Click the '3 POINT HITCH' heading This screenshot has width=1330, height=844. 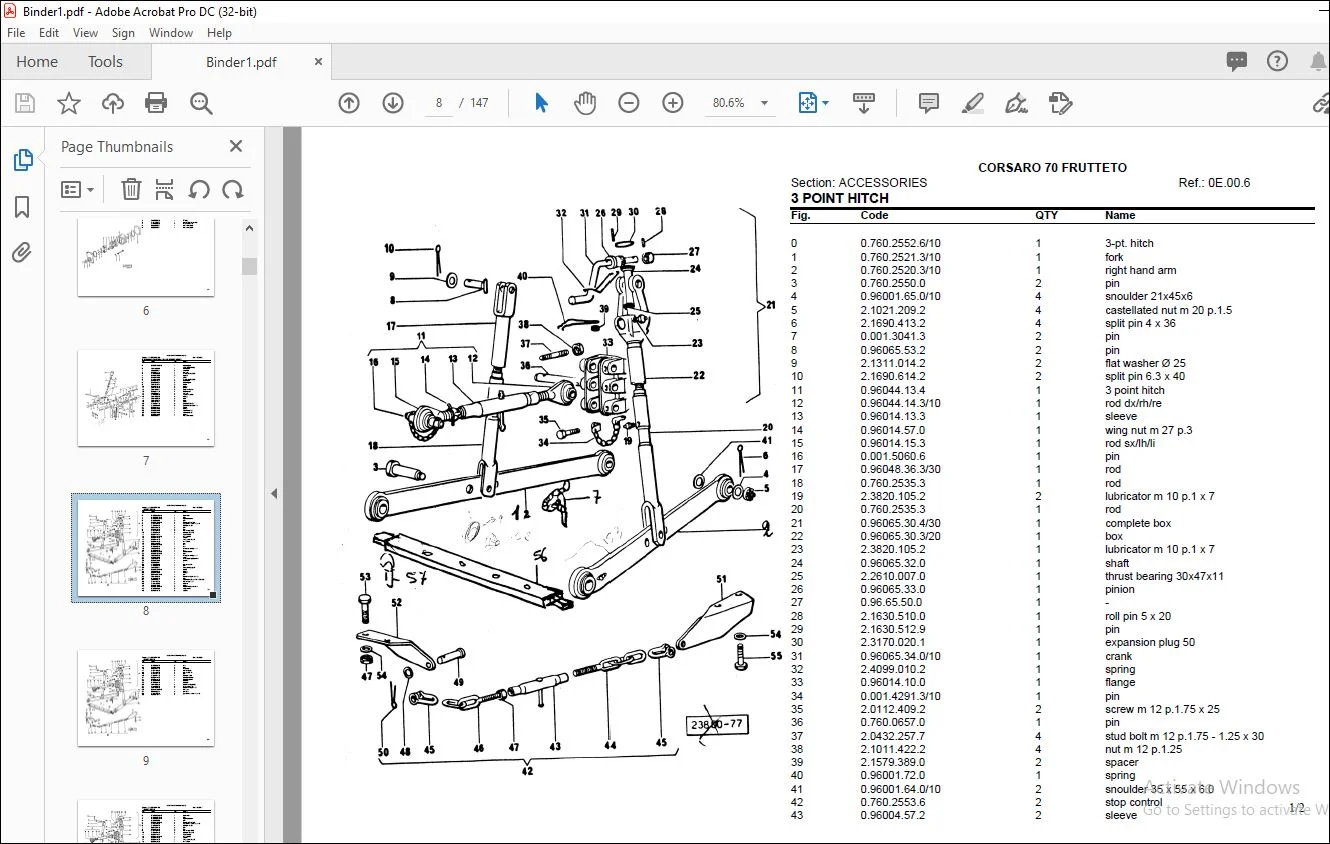[839, 198]
